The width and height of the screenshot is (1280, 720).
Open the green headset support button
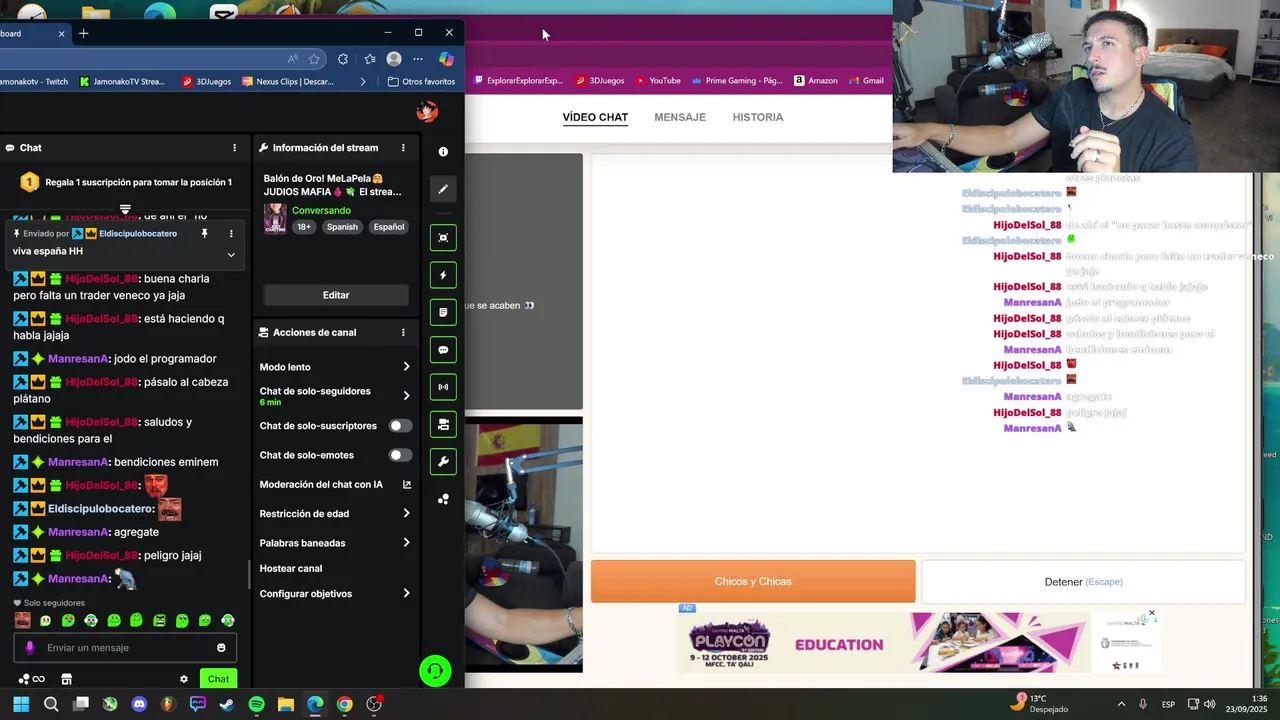point(435,670)
